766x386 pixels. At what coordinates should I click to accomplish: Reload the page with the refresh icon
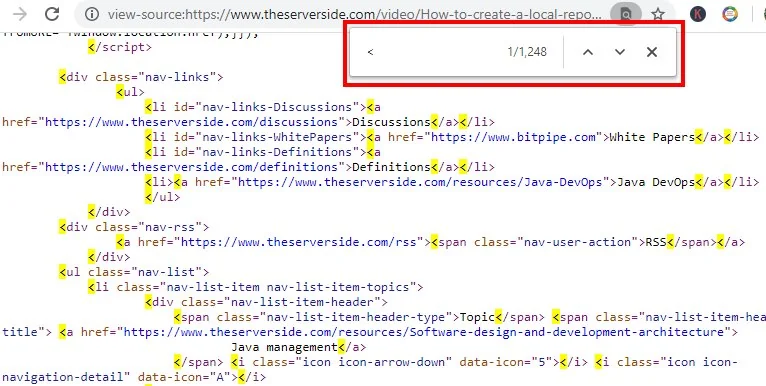pos(52,14)
